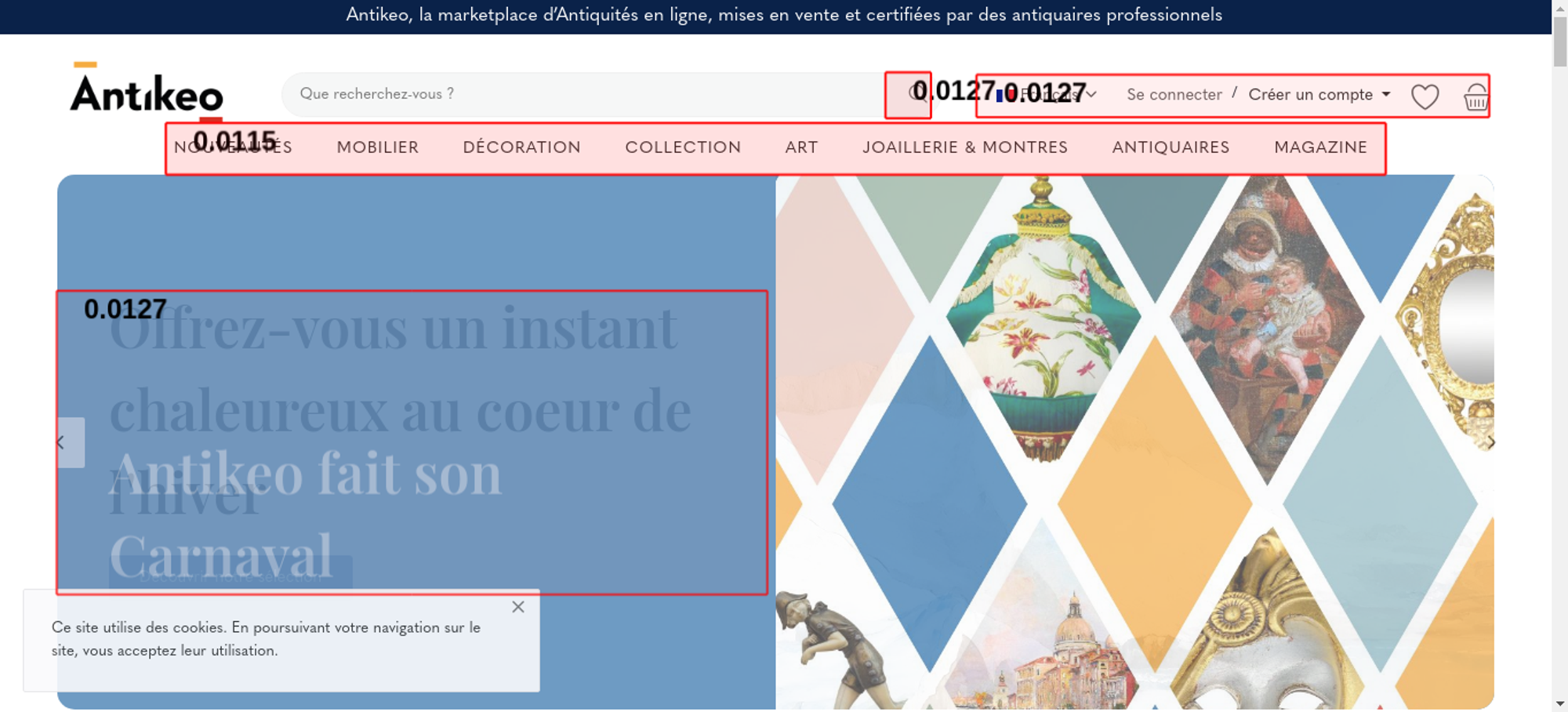Click the page vertical scrollbar
Screen dimensions: 1568x712
1559,356
